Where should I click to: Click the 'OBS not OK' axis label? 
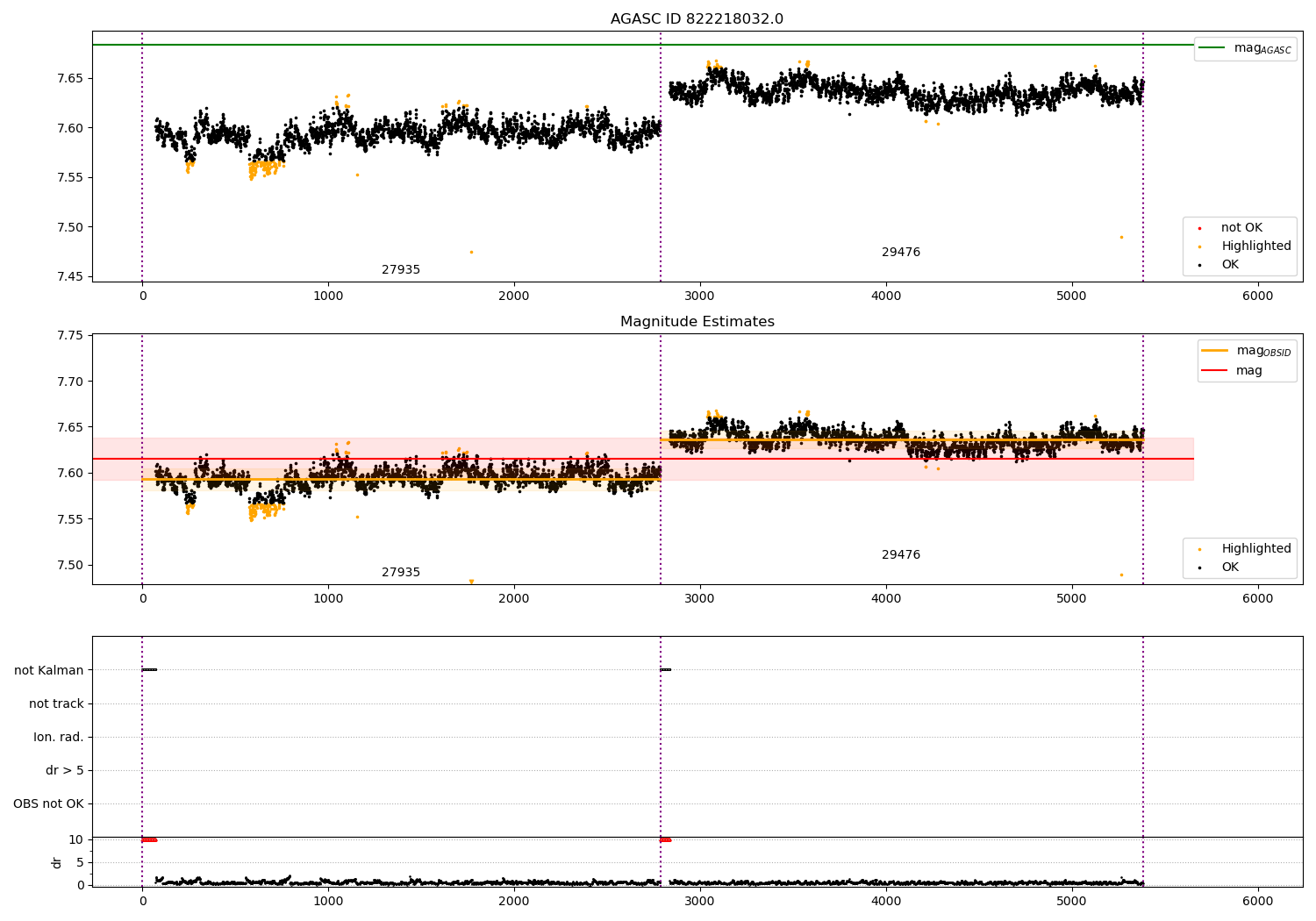coord(49,803)
